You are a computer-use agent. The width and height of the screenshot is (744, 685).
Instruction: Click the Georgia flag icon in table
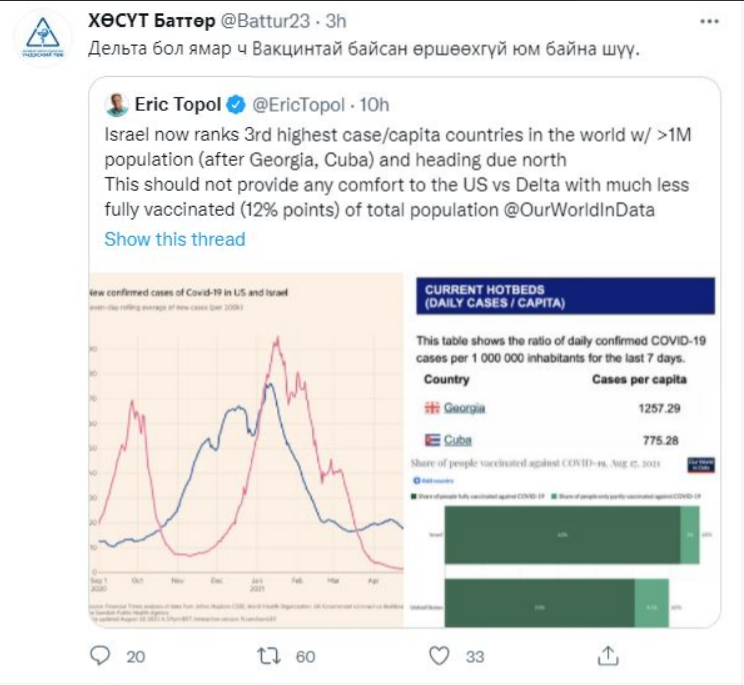tap(432, 408)
